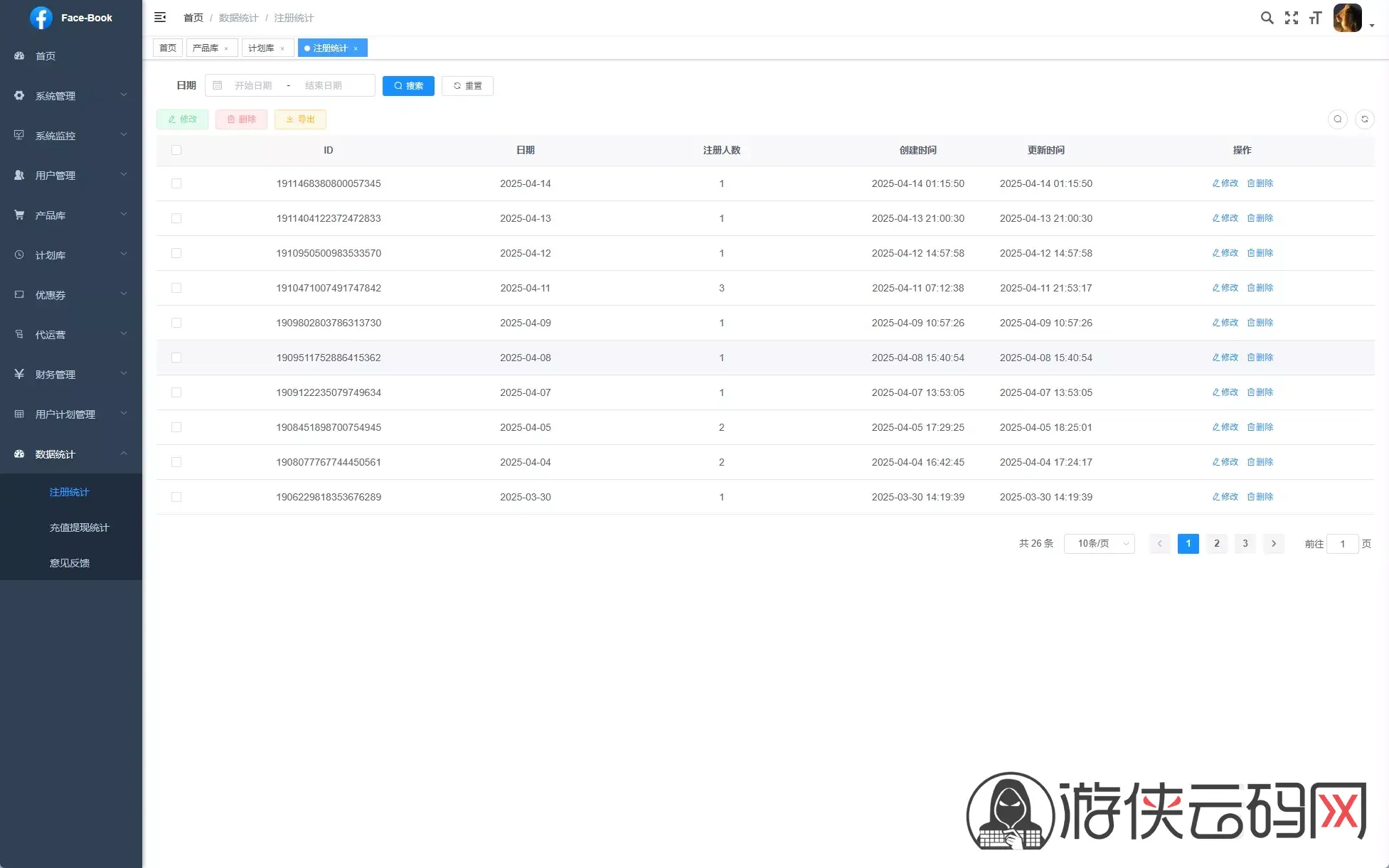Hide search bar using round search icon

pyautogui.click(x=1337, y=119)
